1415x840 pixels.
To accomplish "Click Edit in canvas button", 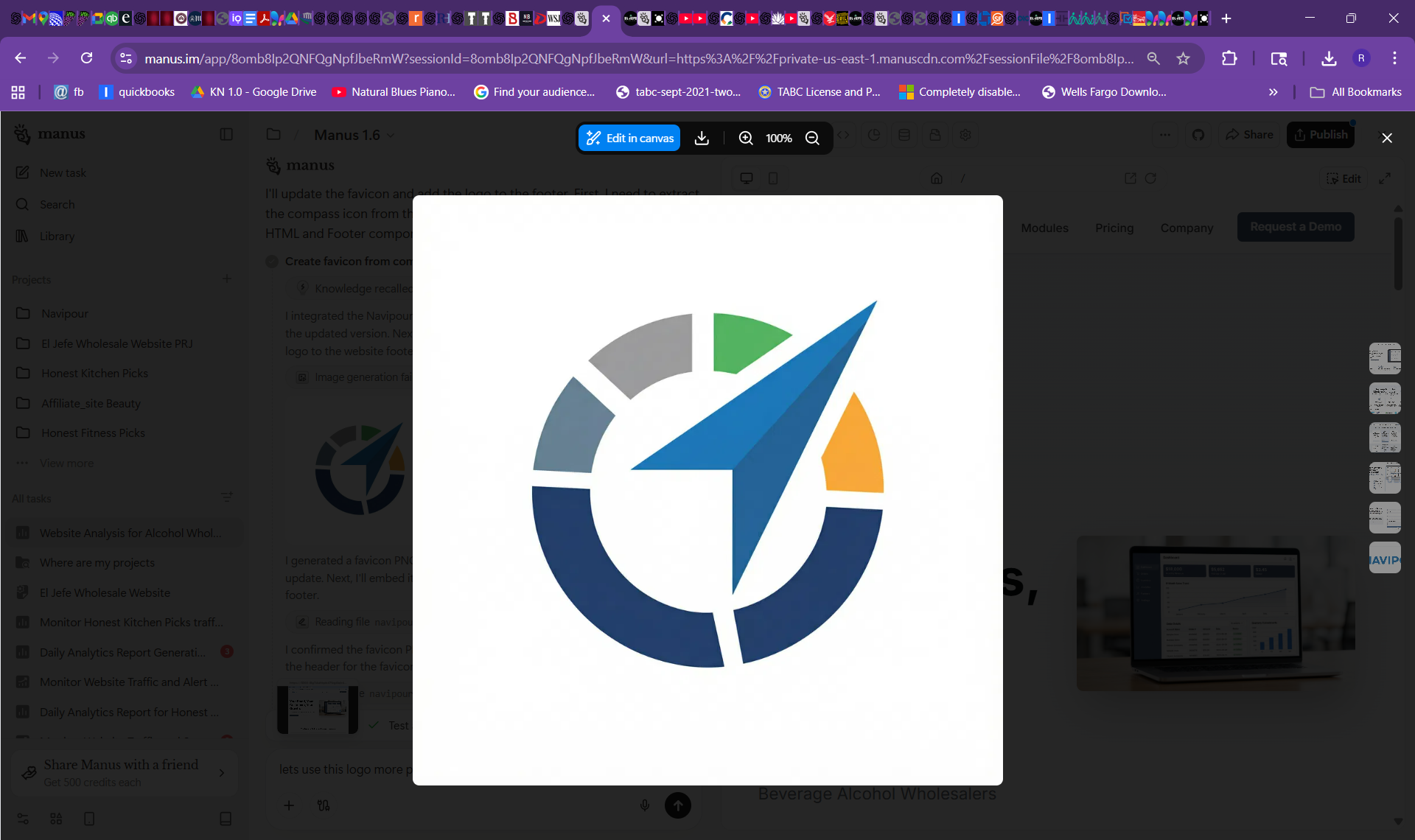I will 629,138.
